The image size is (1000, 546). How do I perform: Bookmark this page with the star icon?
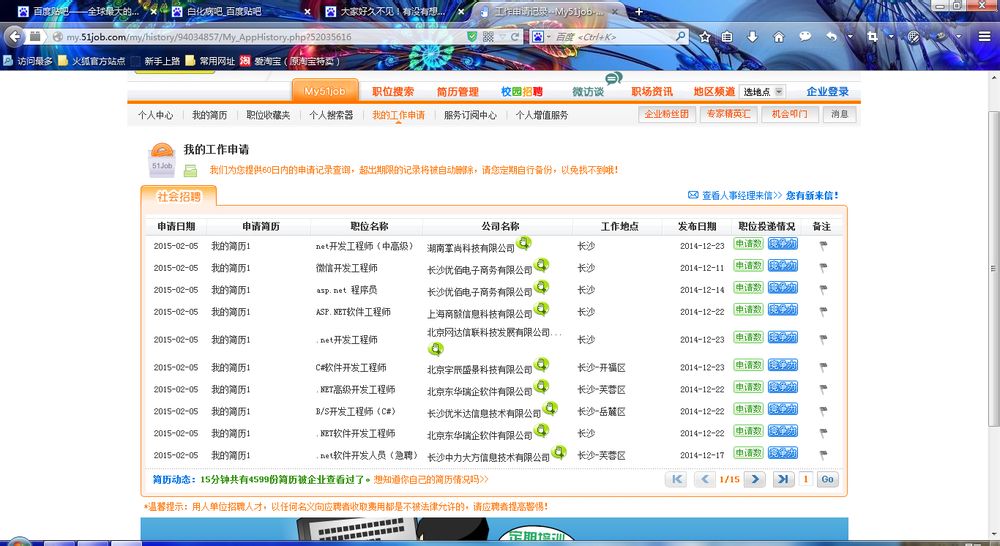(x=705, y=37)
